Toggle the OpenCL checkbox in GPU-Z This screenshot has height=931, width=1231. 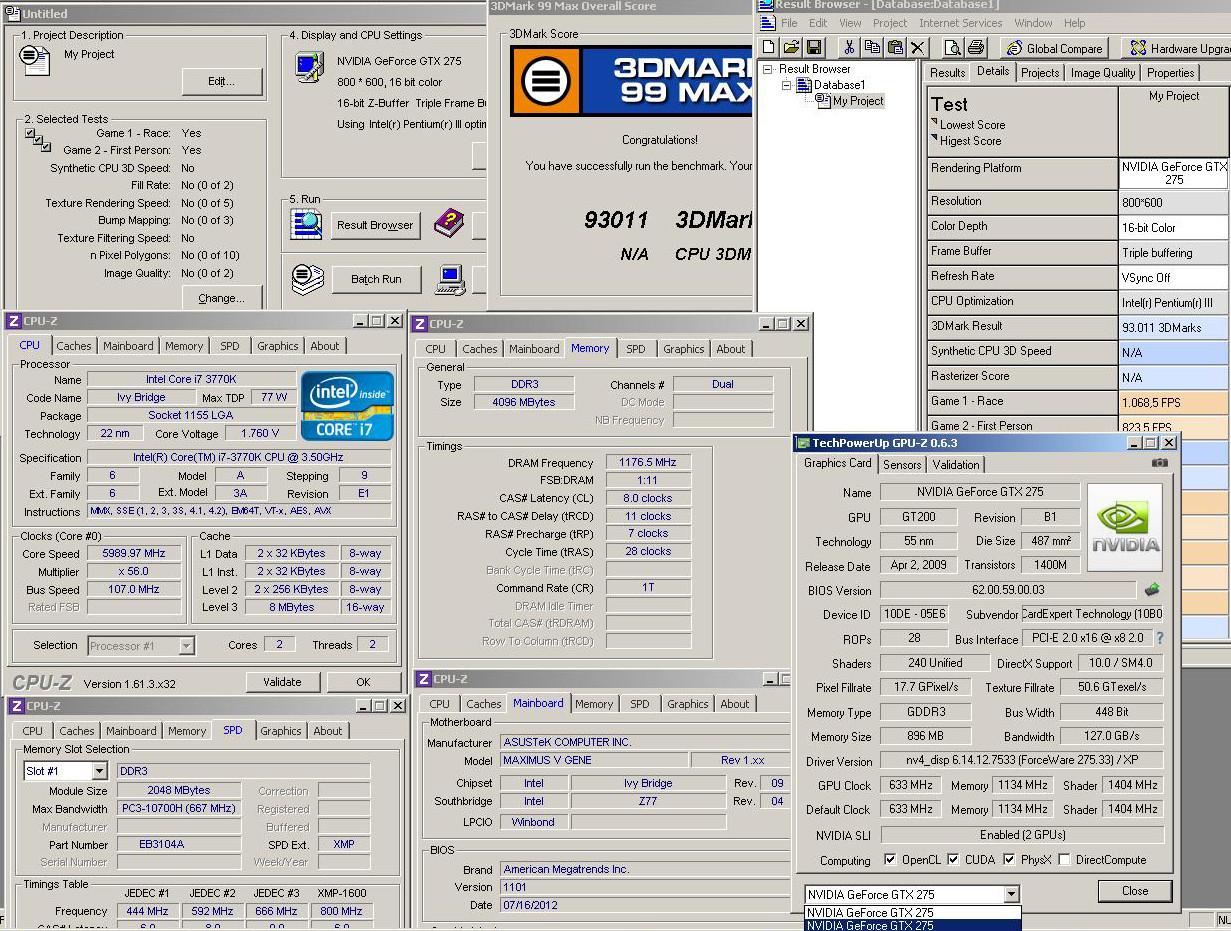[890, 860]
